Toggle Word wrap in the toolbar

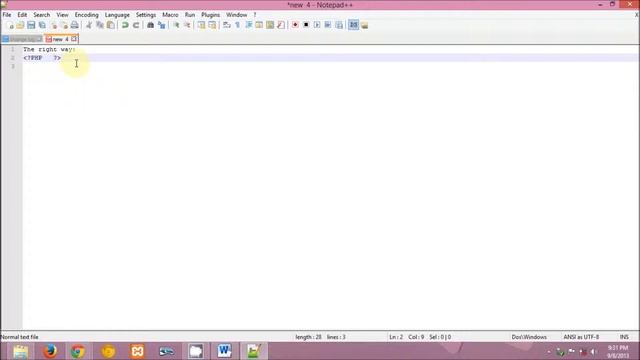(227, 25)
